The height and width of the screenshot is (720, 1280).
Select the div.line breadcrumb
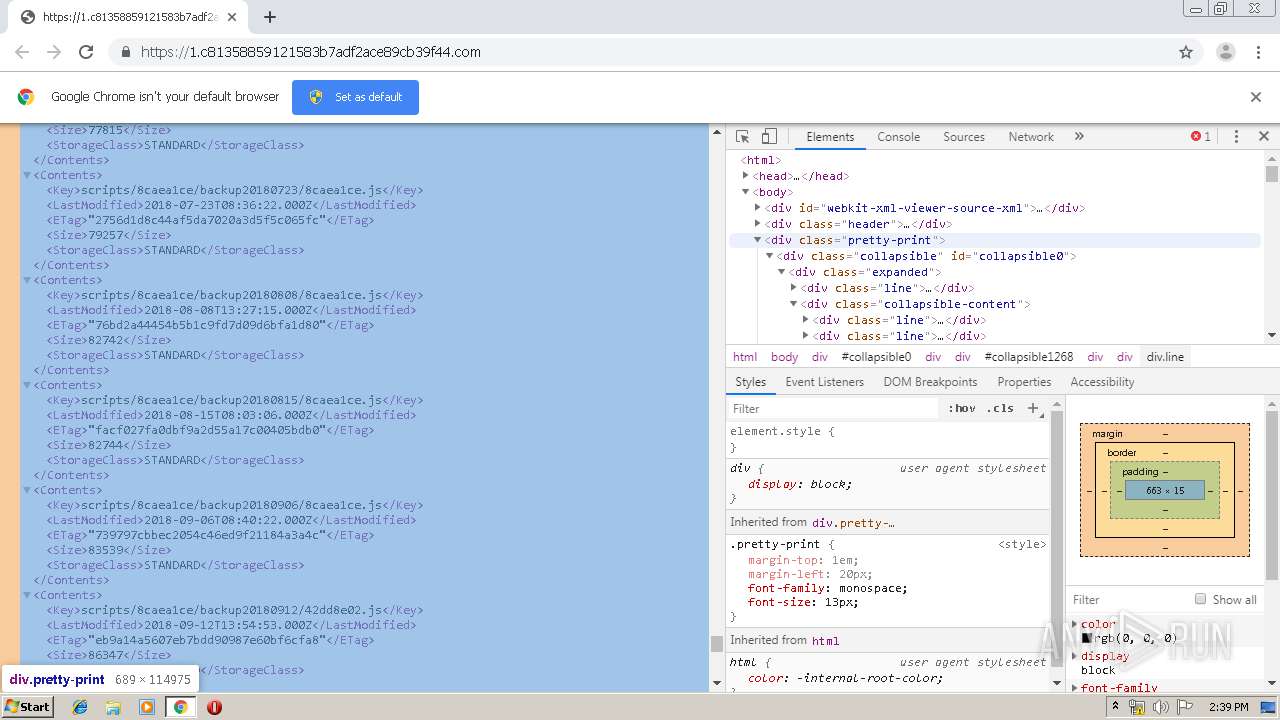click(x=1165, y=357)
